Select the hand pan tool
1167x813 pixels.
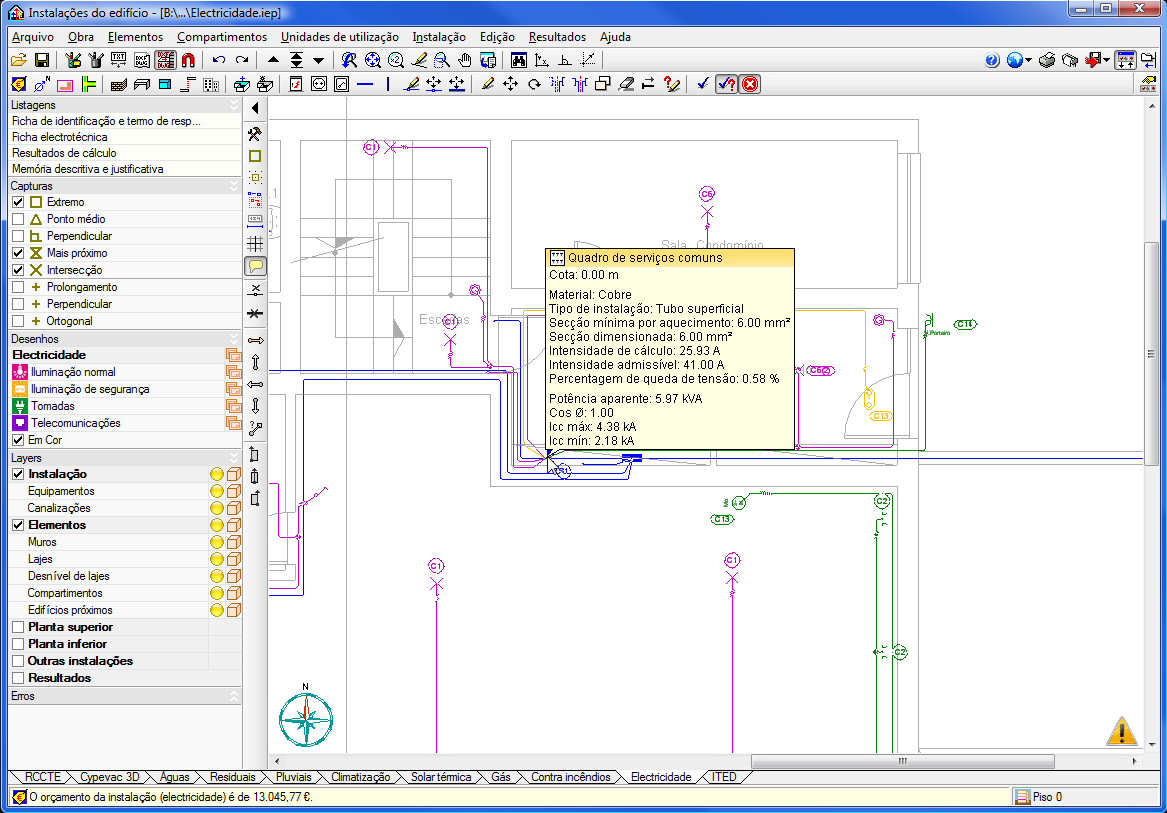click(x=464, y=60)
